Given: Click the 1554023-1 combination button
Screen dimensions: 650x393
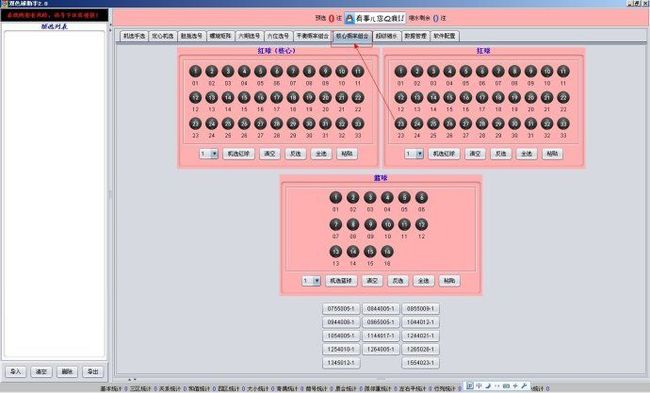Looking at the screenshot, I should [420, 363].
